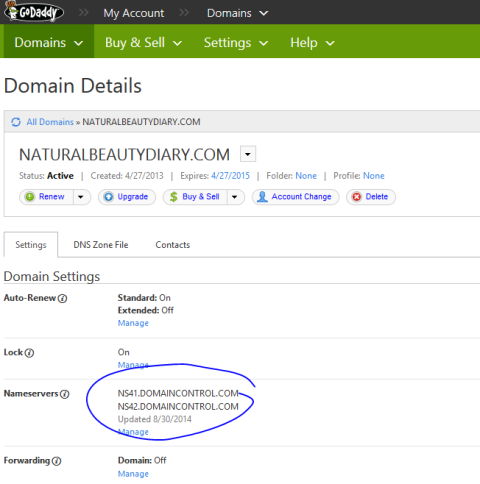Click Manage under Lock

[133, 365]
